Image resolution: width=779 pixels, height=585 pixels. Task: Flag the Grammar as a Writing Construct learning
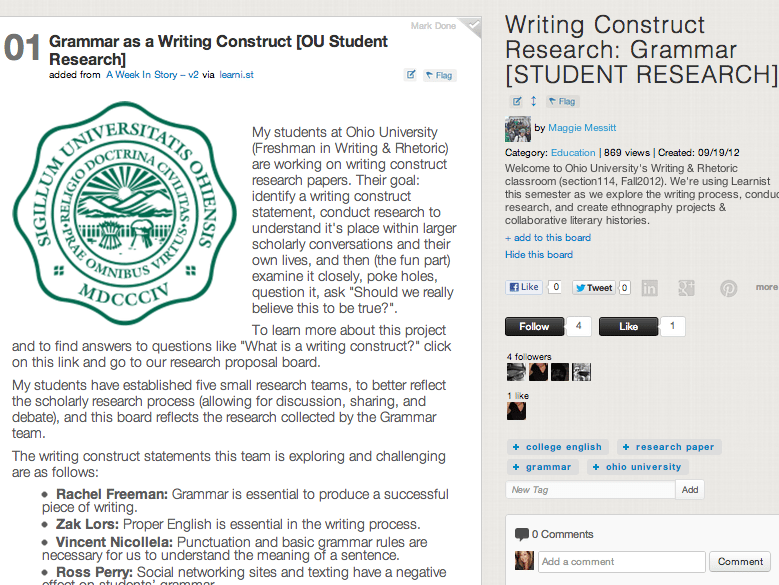click(439, 75)
